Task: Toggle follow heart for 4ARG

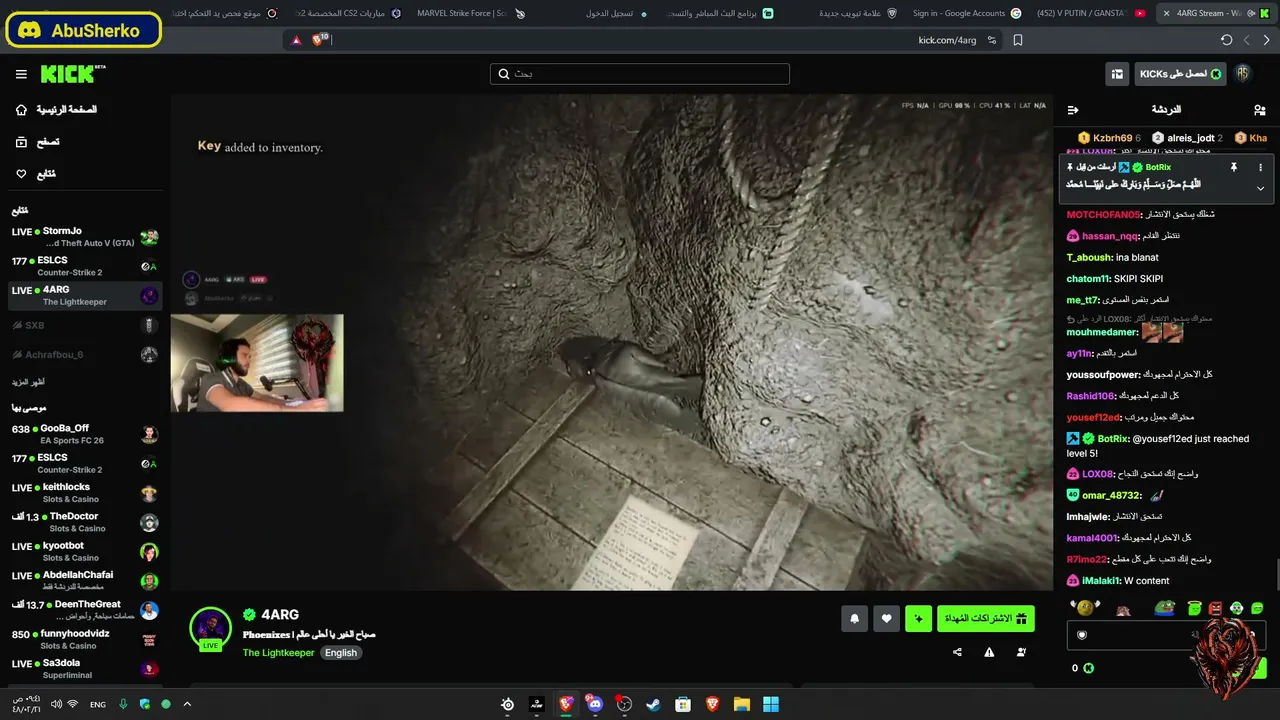Action: tap(886, 619)
